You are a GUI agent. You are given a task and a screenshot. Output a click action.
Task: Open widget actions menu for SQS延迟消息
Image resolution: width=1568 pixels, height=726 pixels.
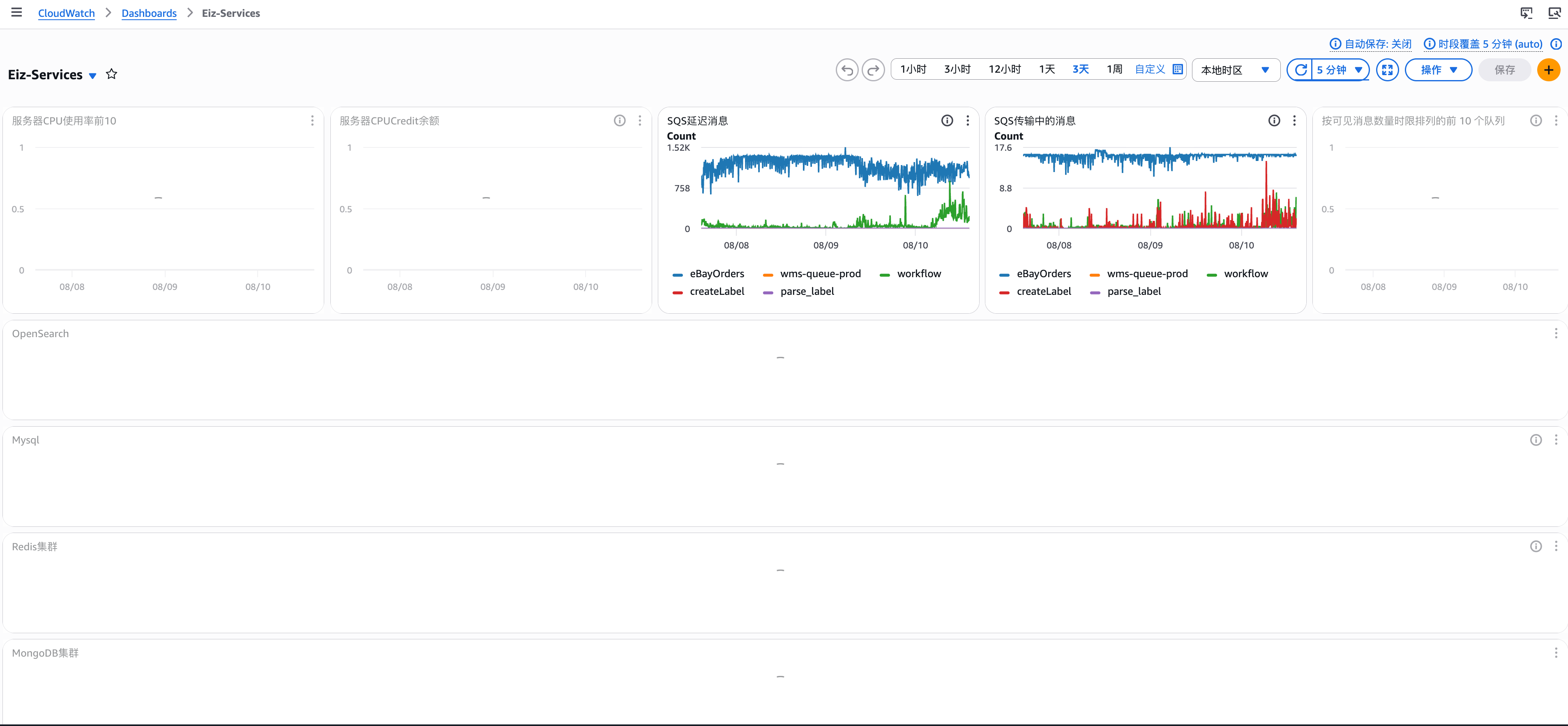[x=967, y=120]
